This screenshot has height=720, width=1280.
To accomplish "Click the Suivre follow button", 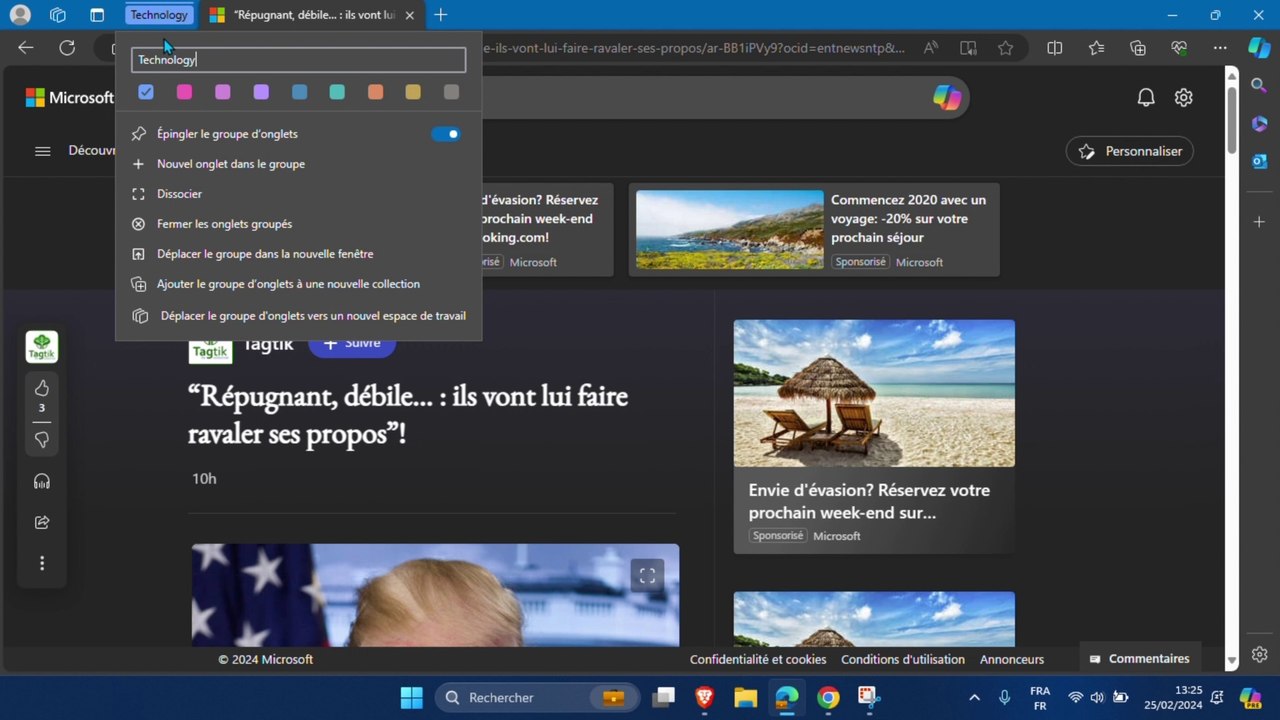I will [352, 343].
